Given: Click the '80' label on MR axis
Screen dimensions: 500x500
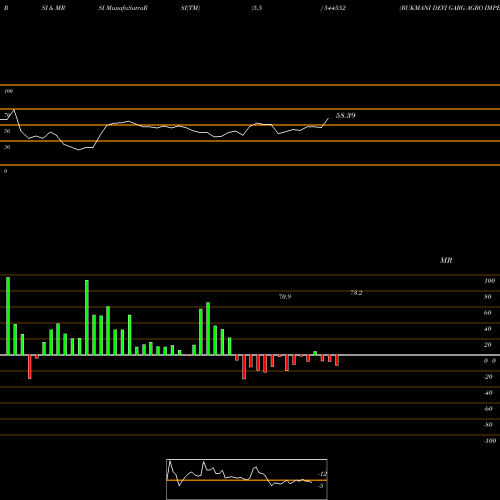Looking at the screenshot, I should pyautogui.click(x=488, y=297).
